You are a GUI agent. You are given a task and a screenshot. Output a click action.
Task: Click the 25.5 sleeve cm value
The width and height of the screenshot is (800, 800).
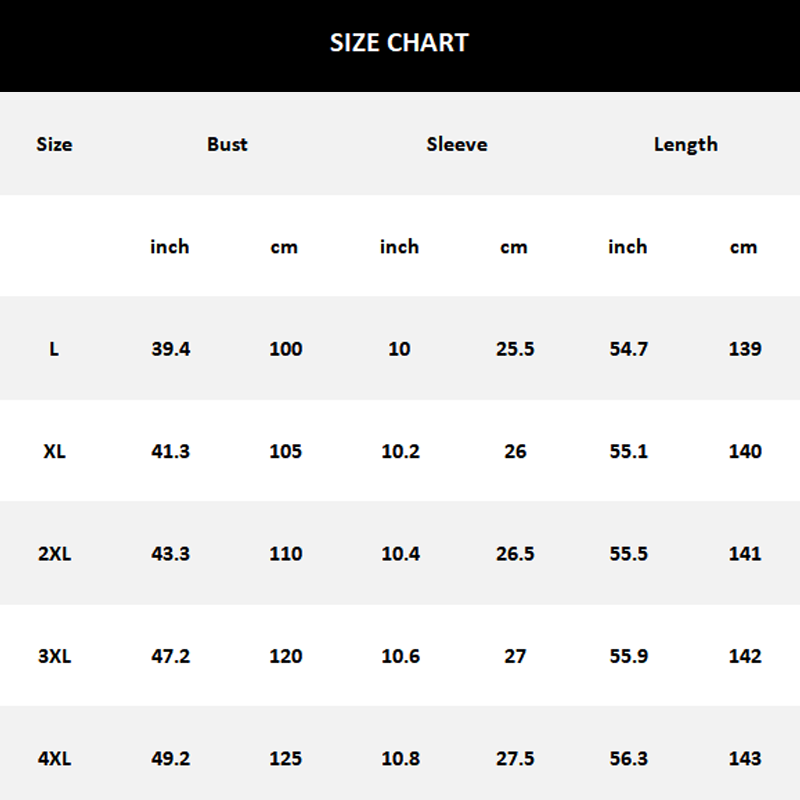[x=515, y=349]
